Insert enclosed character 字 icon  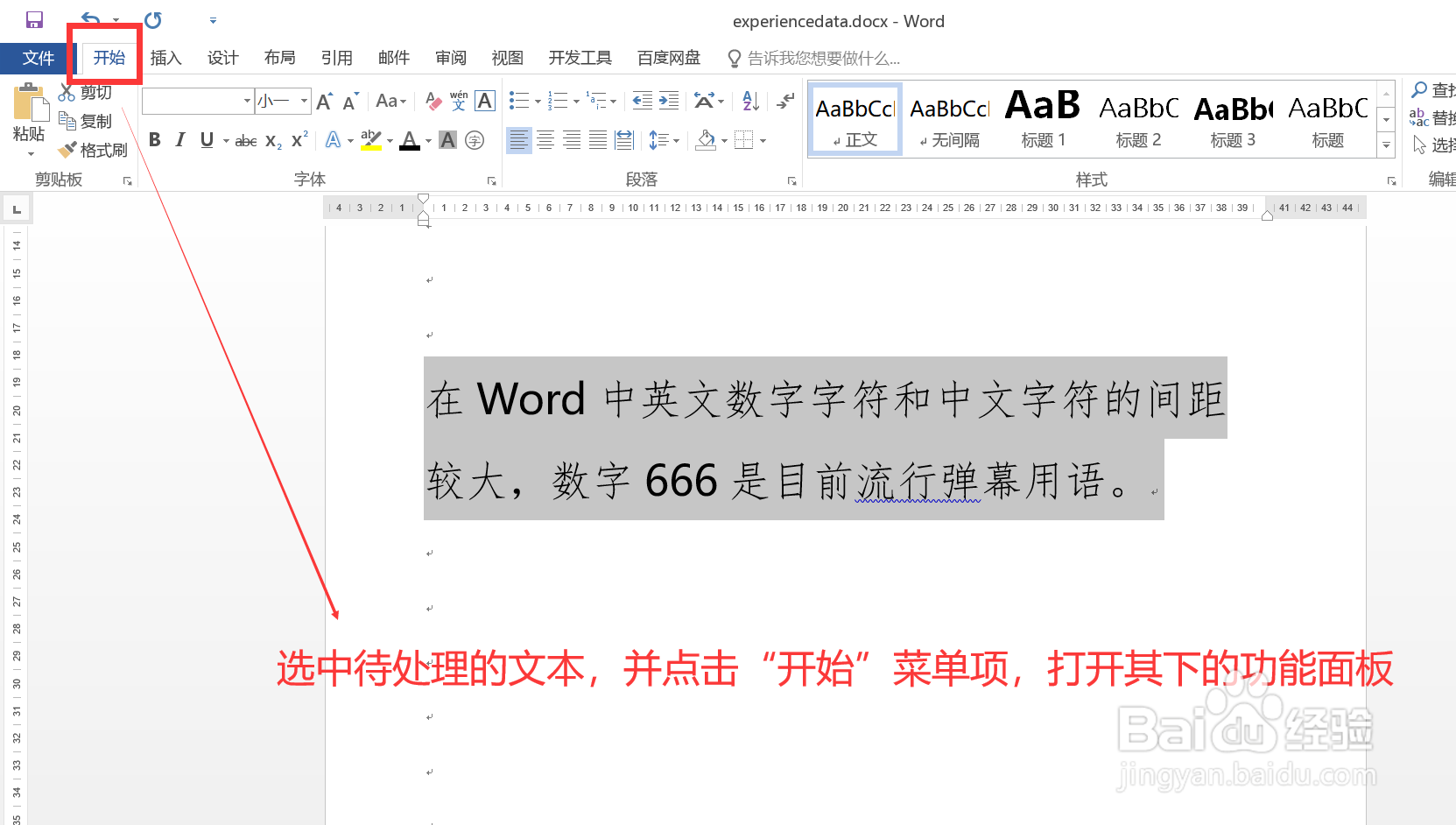point(475,140)
